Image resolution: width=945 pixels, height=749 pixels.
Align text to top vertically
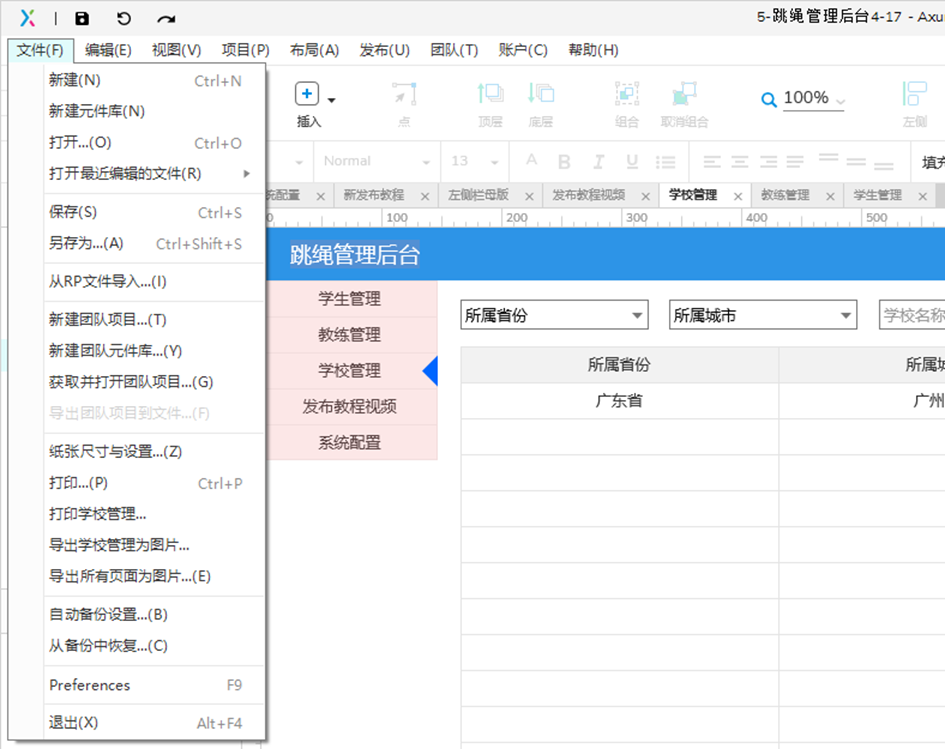[828, 158]
